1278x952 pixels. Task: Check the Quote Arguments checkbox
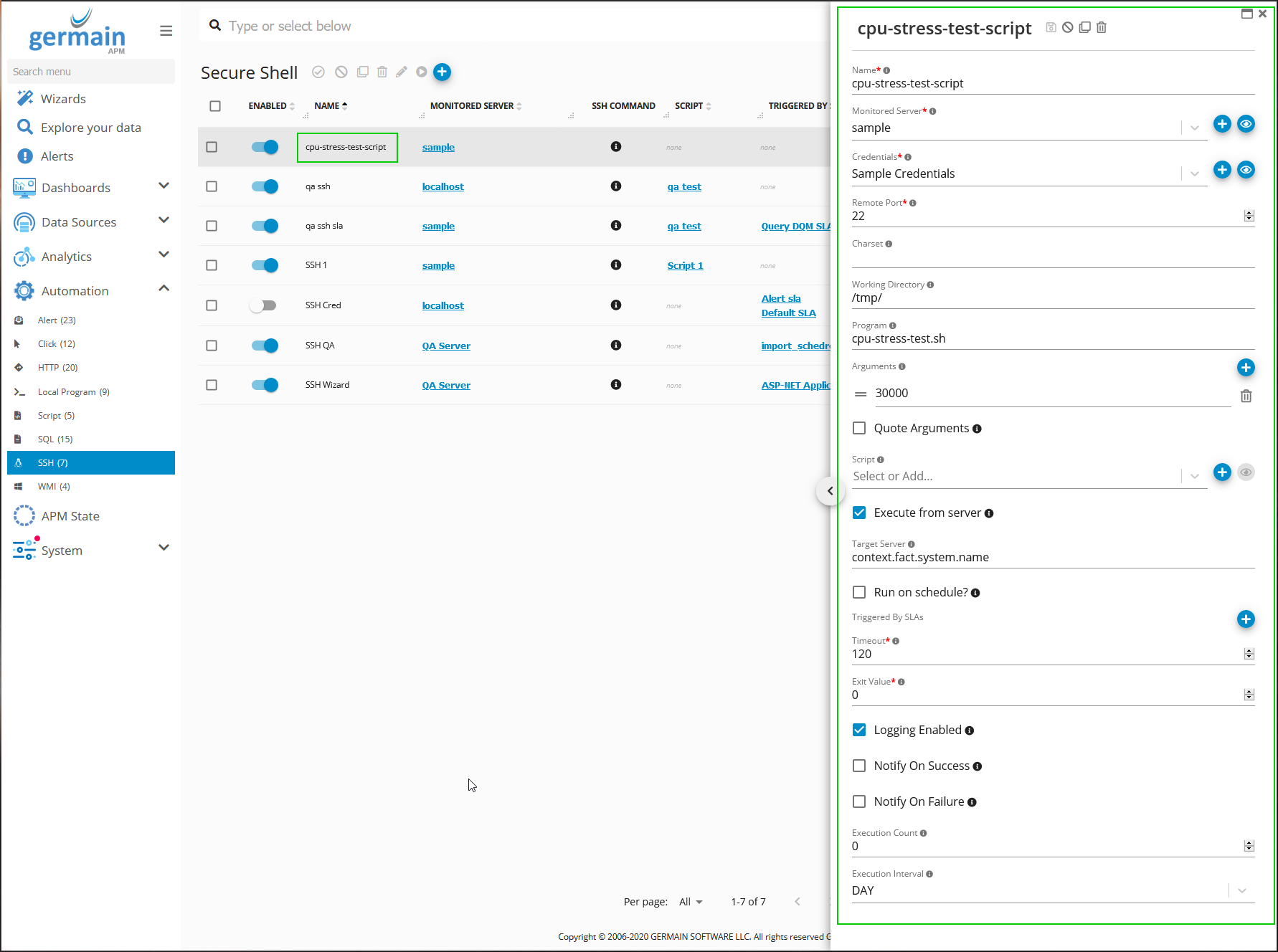pos(859,428)
